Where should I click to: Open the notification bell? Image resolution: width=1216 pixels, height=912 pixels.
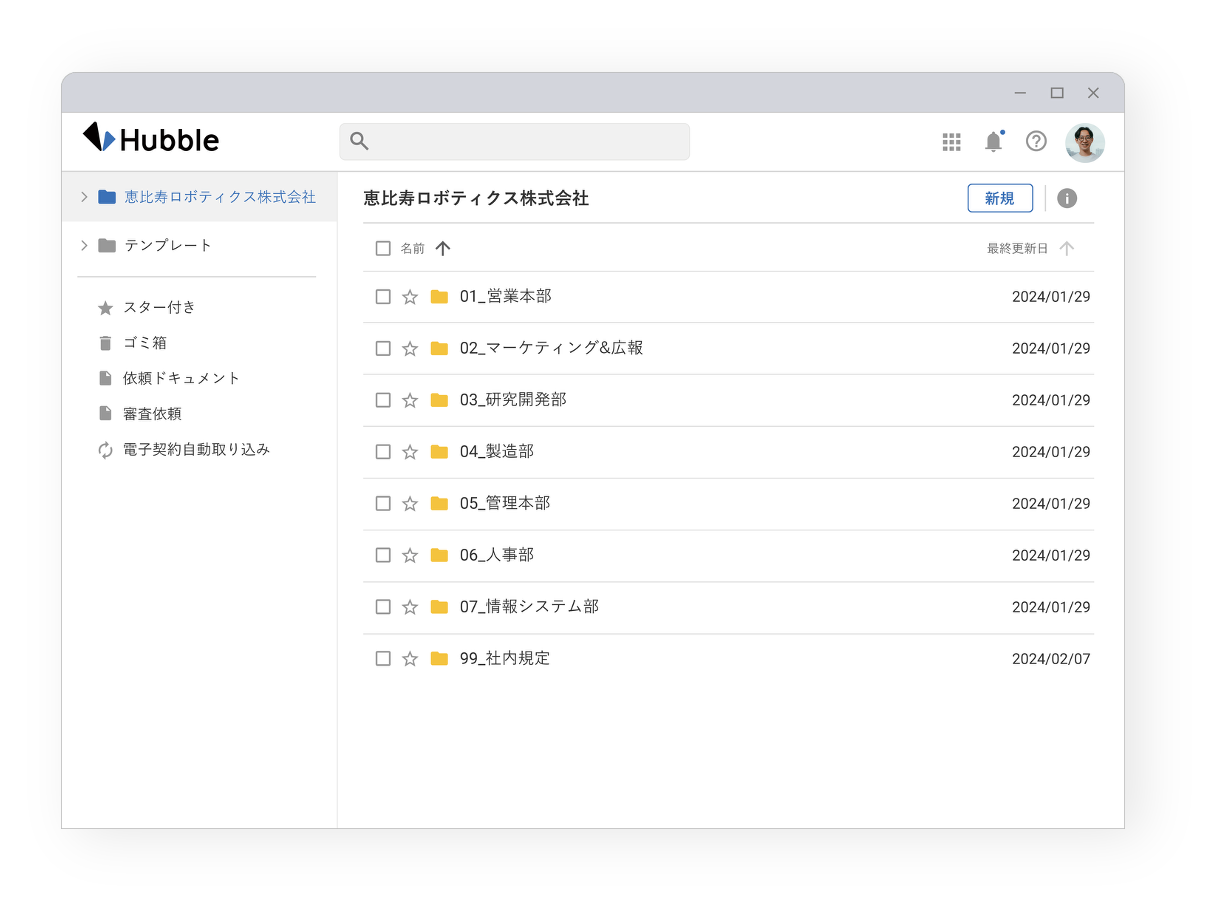click(x=993, y=141)
